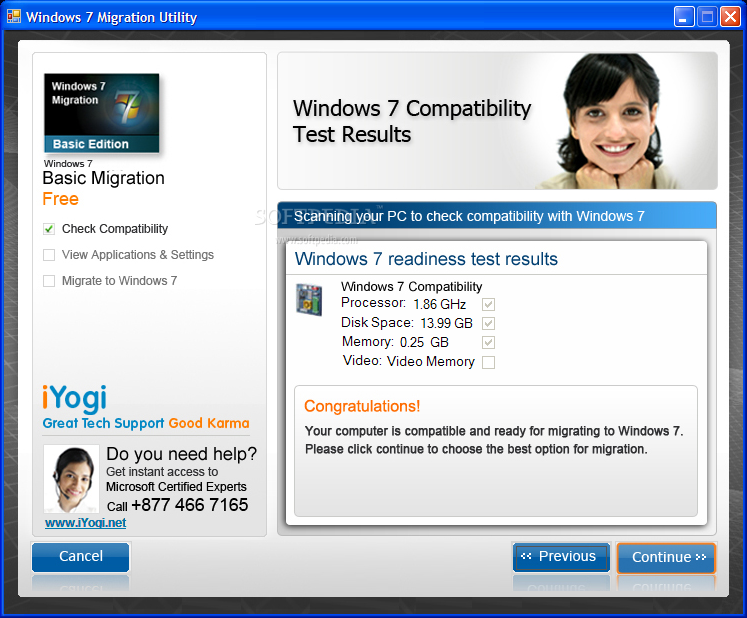Image resolution: width=747 pixels, height=618 pixels.
Task: Click the orange 'Free' label
Action: pyautogui.click(x=61, y=199)
